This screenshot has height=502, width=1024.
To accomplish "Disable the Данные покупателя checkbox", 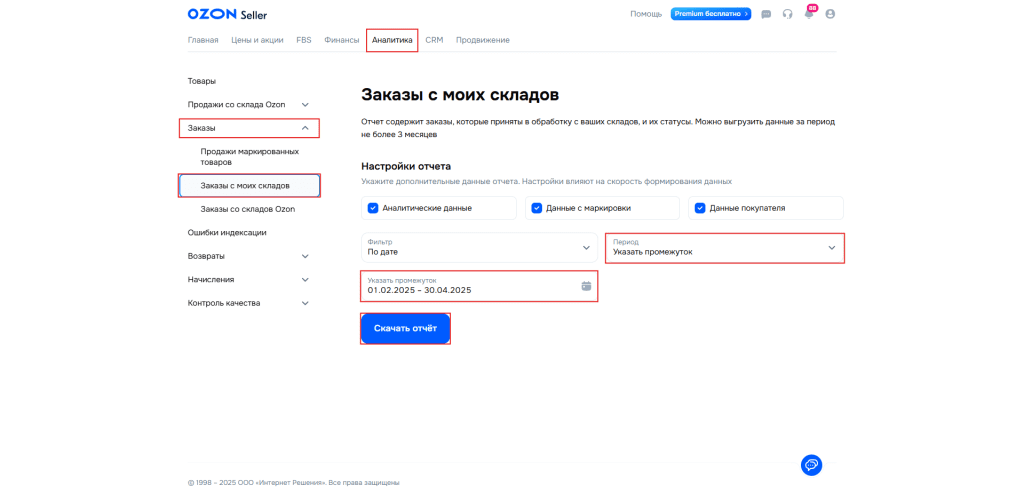I will [x=699, y=208].
